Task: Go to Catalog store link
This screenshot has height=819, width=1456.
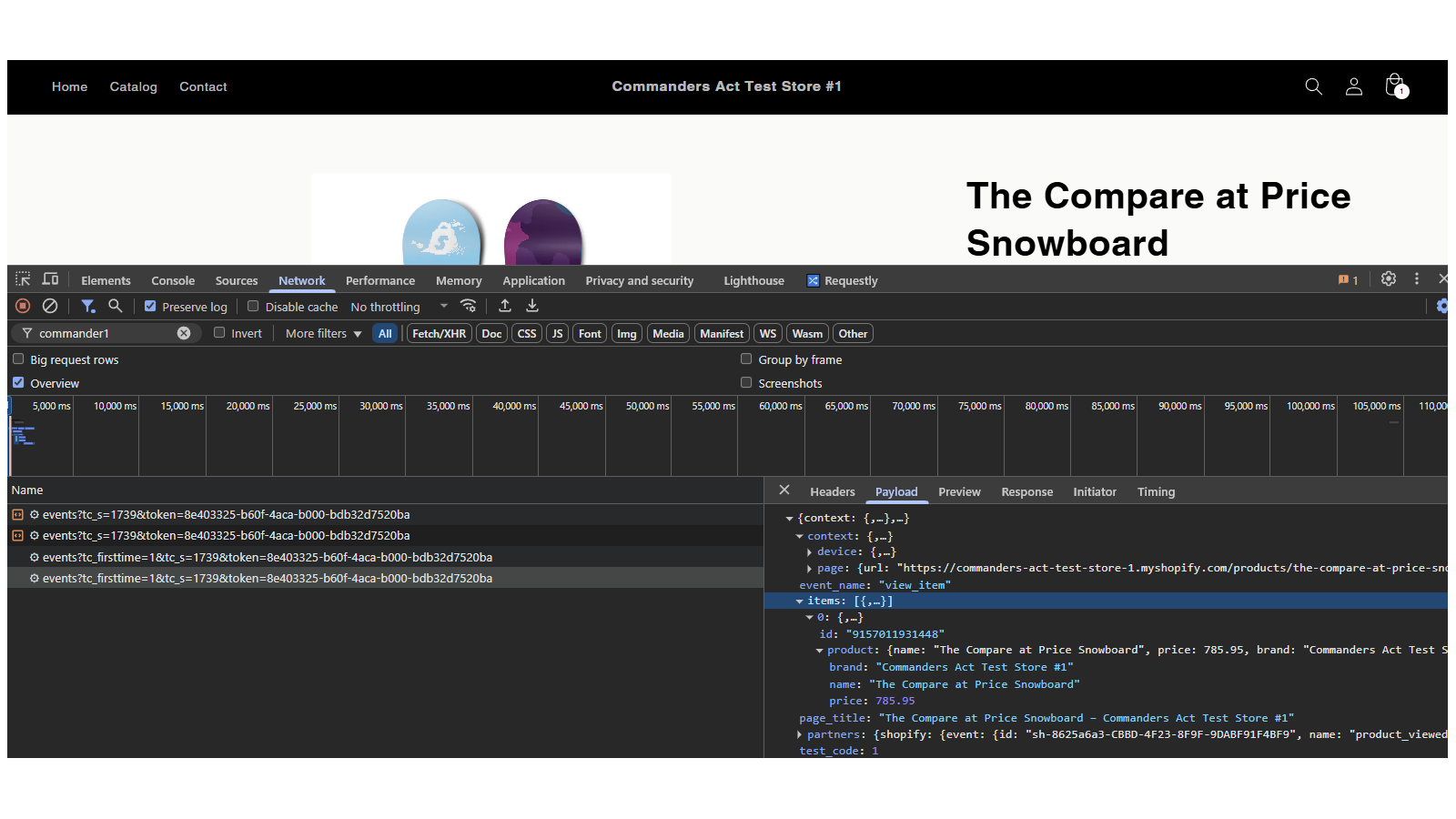Action: (134, 86)
